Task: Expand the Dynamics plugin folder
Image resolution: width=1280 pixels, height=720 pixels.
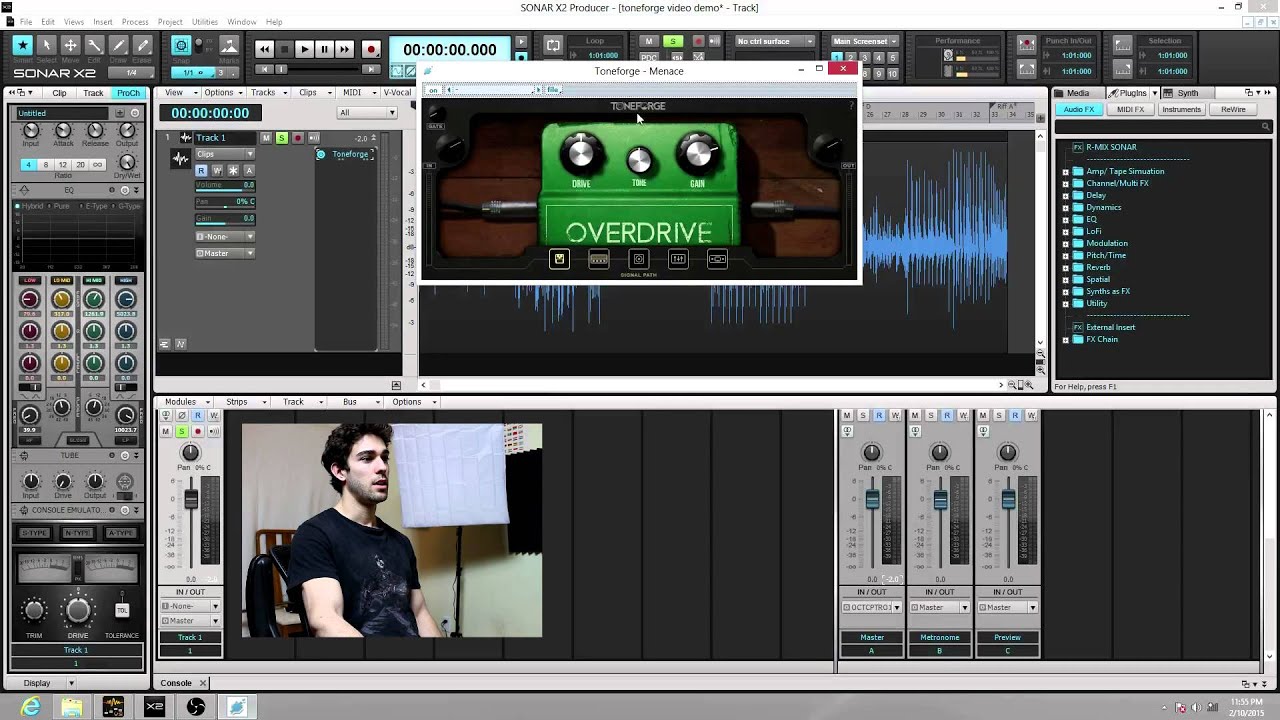Action: tap(1065, 207)
